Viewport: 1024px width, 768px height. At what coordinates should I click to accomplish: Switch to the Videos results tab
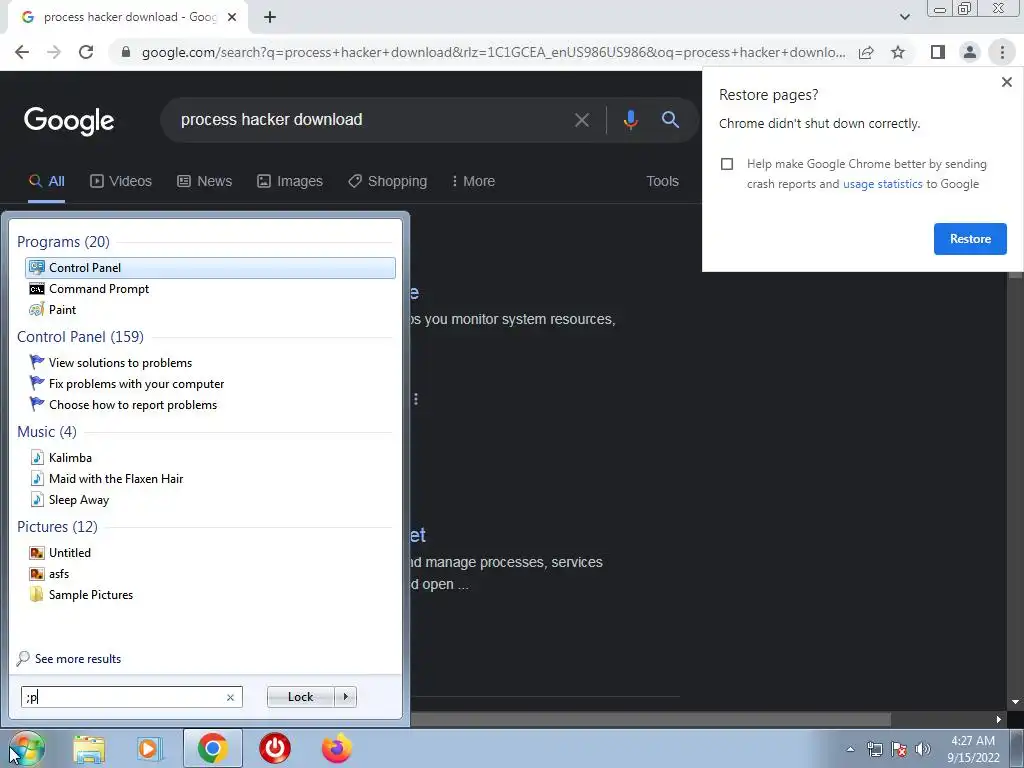(x=121, y=181)
